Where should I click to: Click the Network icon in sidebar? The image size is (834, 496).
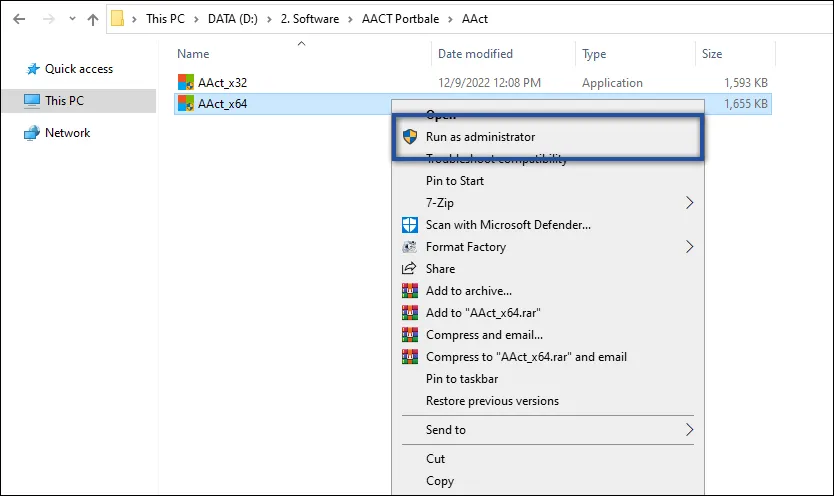click(x=32, y=133)
